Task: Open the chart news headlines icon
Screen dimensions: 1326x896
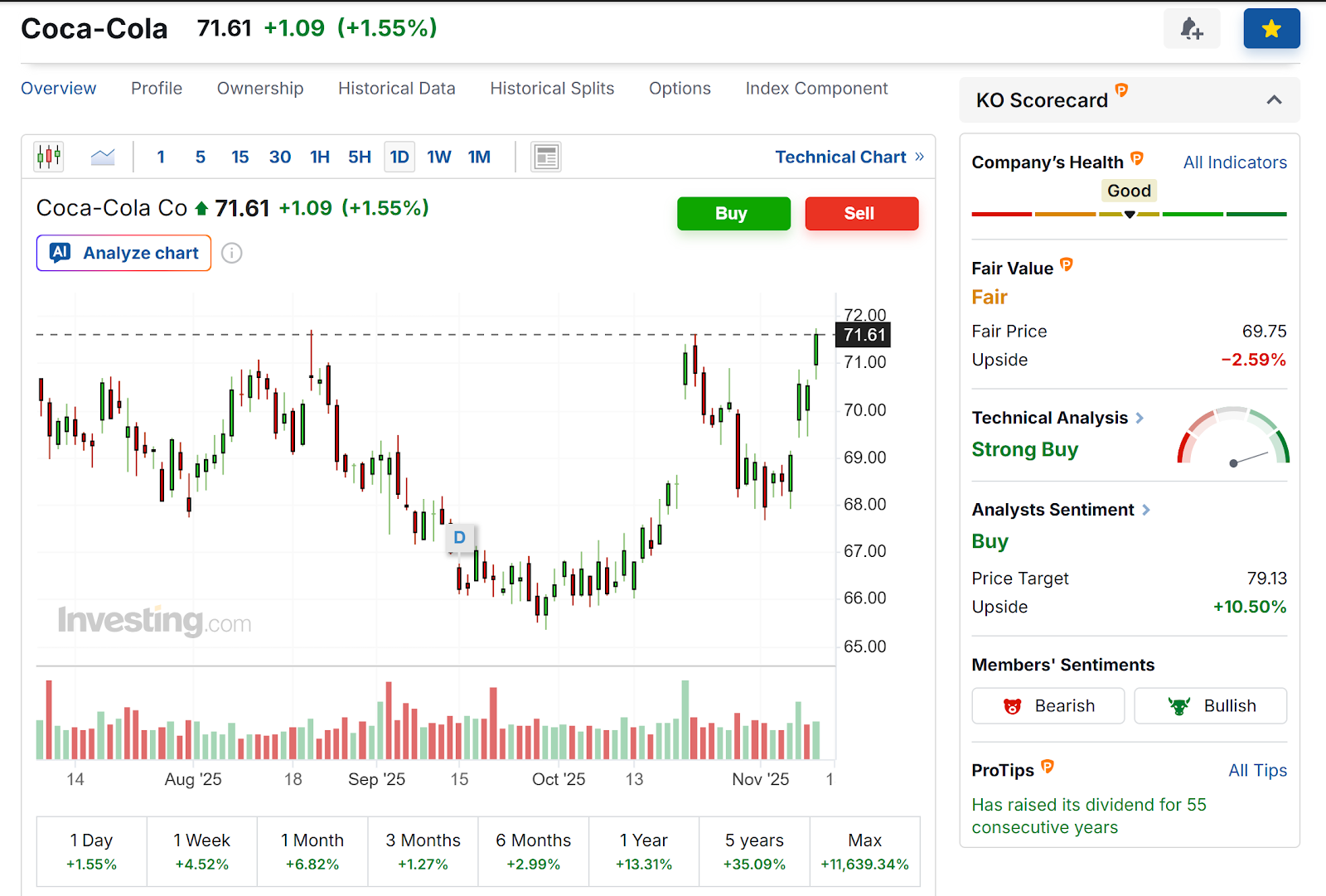Action: click(x=545, y=156)
